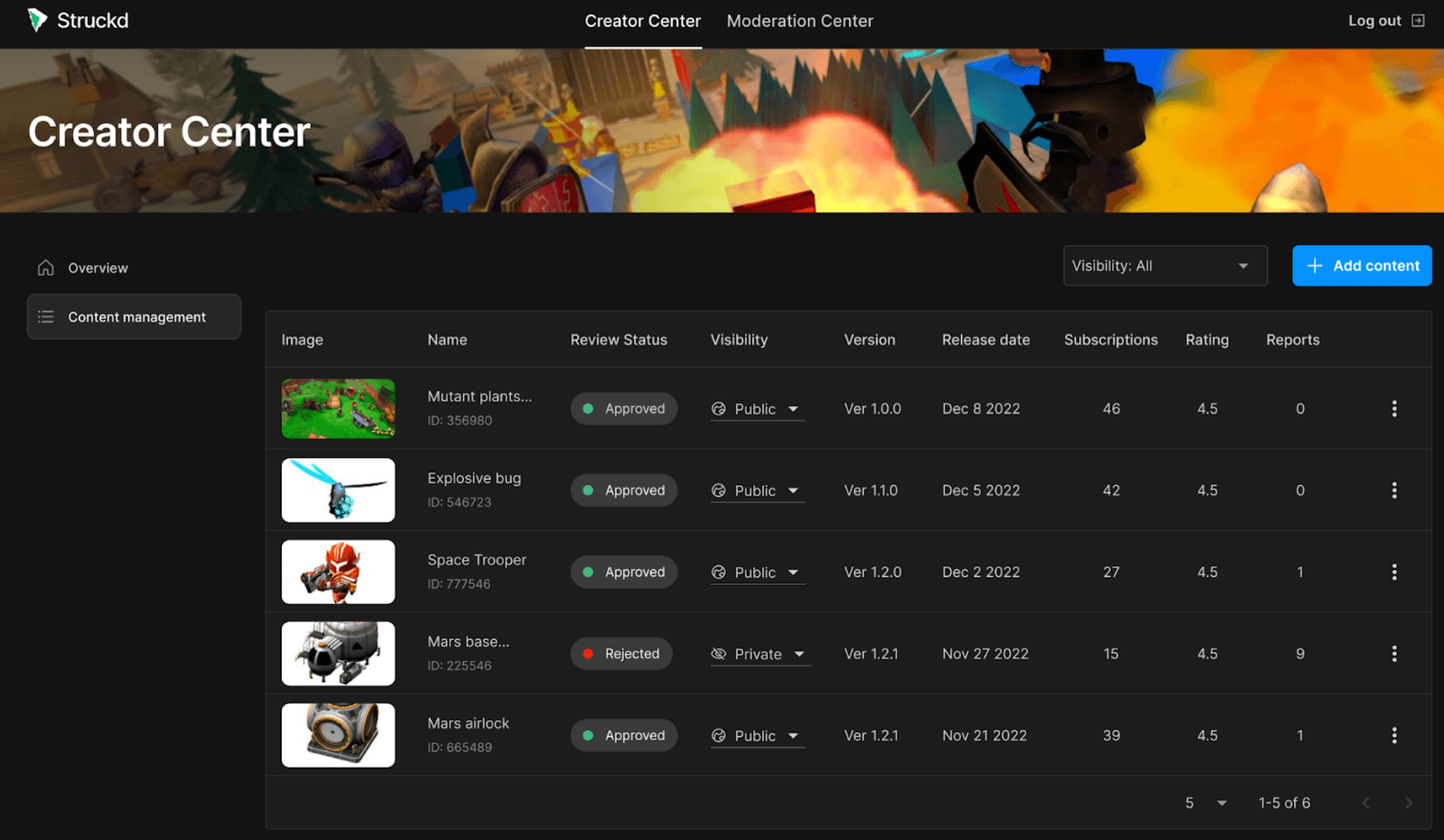Click the Log out link
1444x840 pixels.
pyautogui.click(x=1386, y=21)
